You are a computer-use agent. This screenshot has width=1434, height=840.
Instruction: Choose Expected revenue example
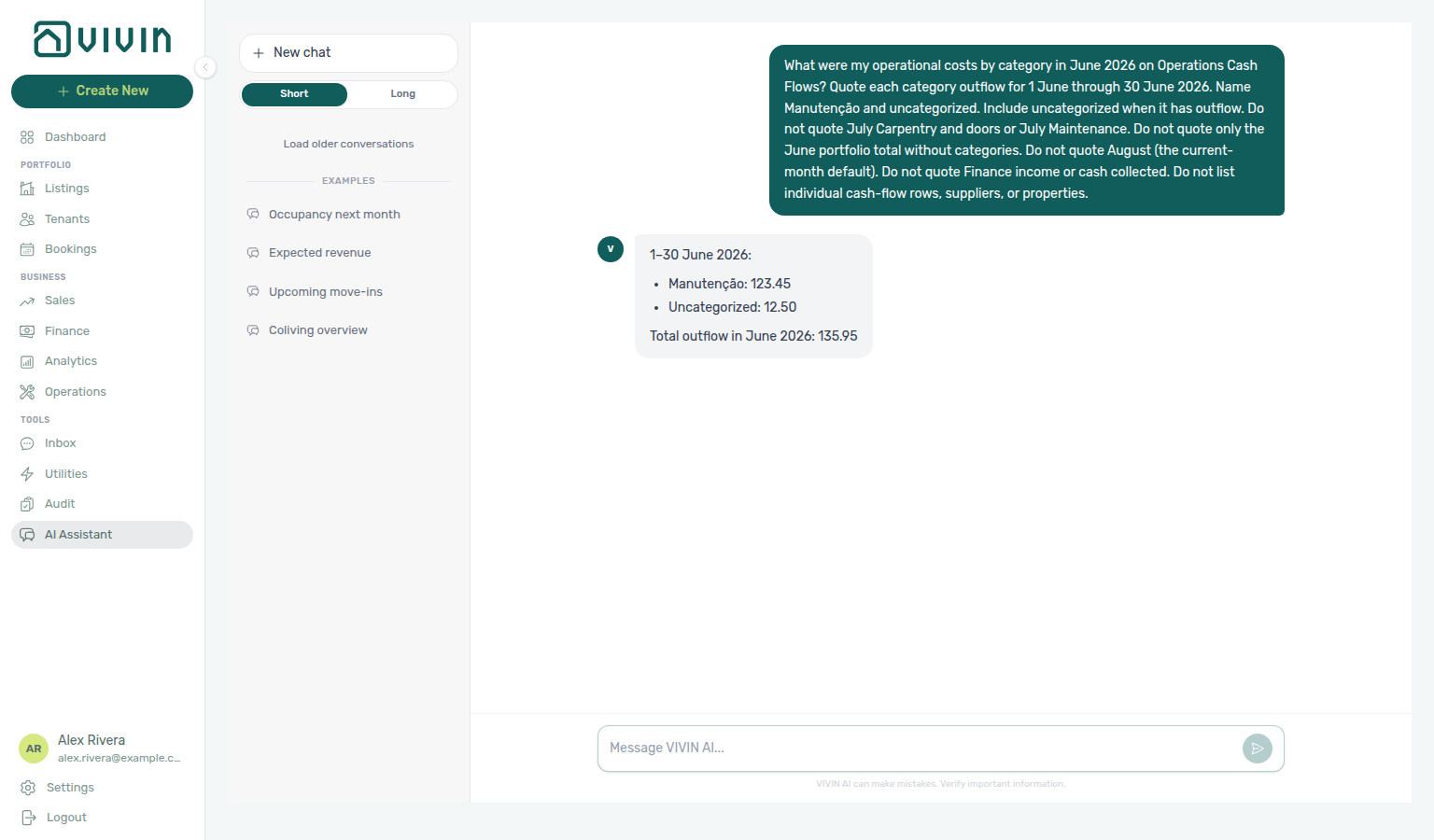[x=348, y=253]
